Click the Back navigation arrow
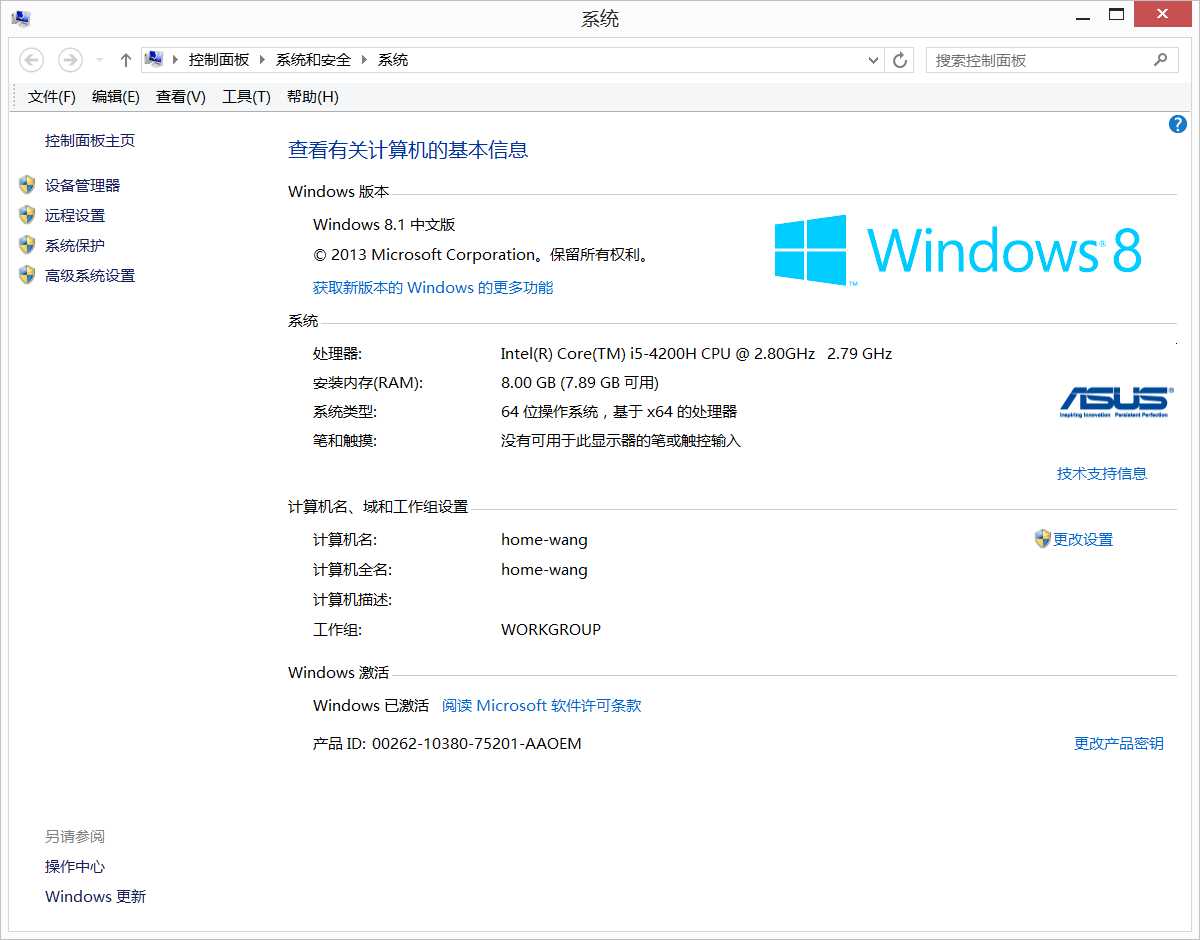Screen dimensions: 1200x940 click(x=32, y=60)
